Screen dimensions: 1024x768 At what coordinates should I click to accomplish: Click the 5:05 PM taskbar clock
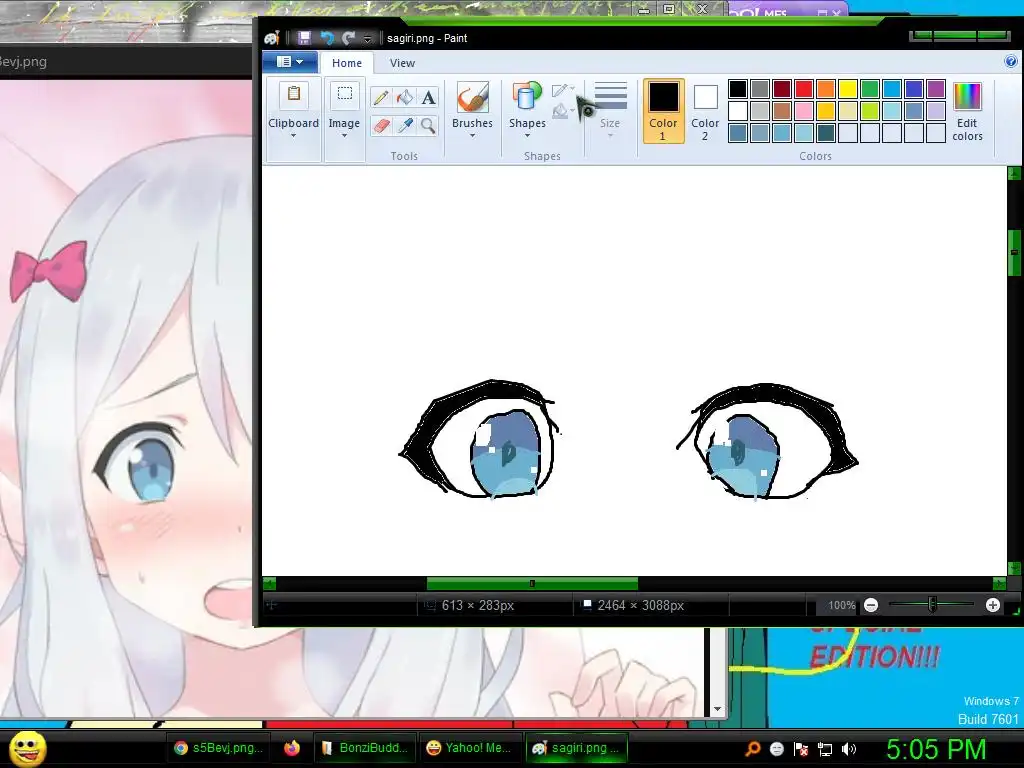click(x=936, y=749)
